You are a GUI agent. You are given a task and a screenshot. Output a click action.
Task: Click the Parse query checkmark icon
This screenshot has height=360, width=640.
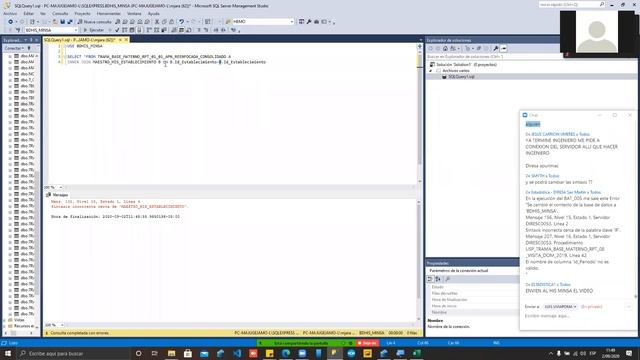(117, 30)
